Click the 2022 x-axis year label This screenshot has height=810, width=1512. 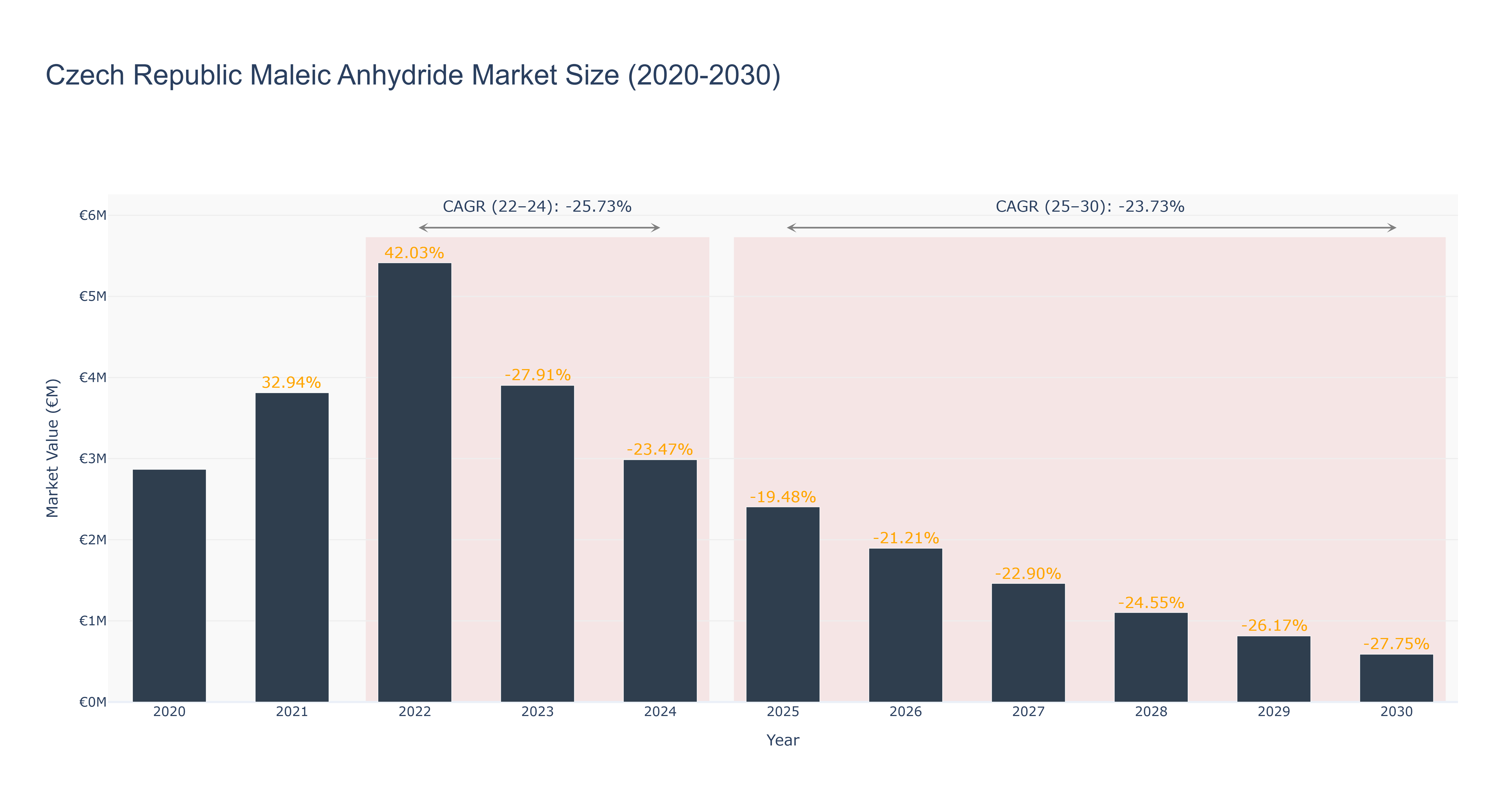pyautogui.click(x=414, y=712)
